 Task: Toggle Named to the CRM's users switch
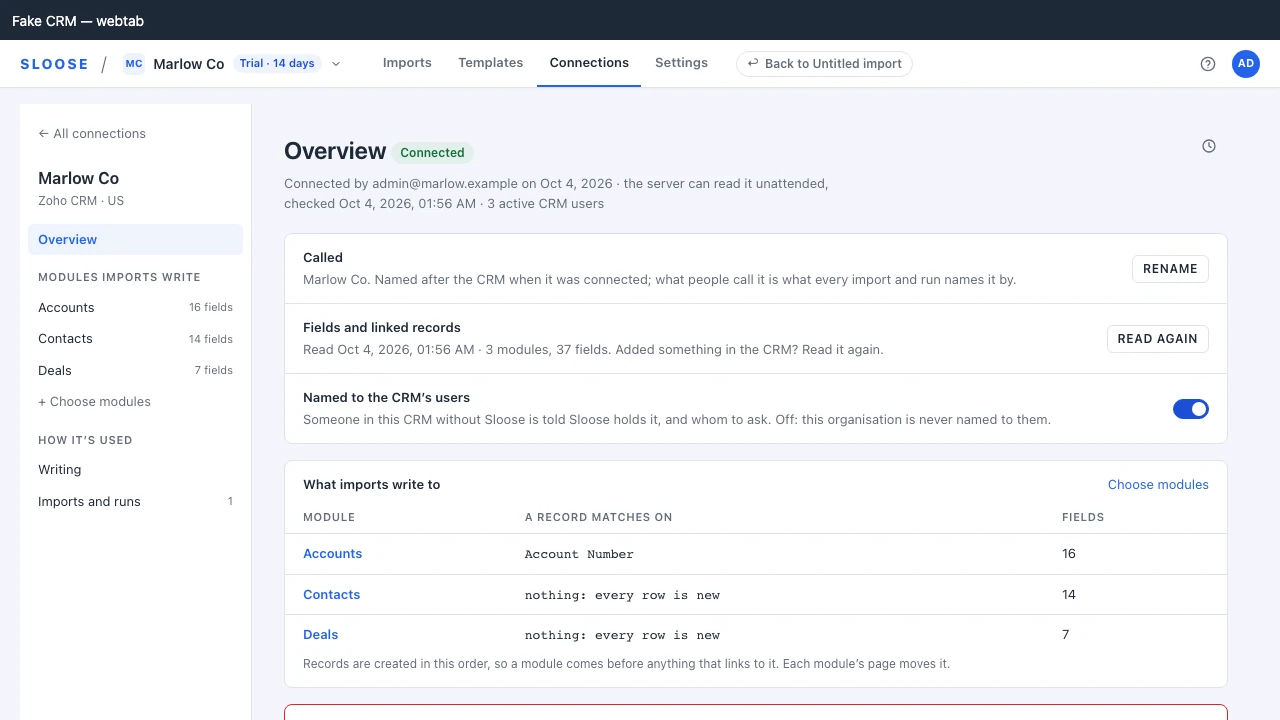tap(1191, 409)
